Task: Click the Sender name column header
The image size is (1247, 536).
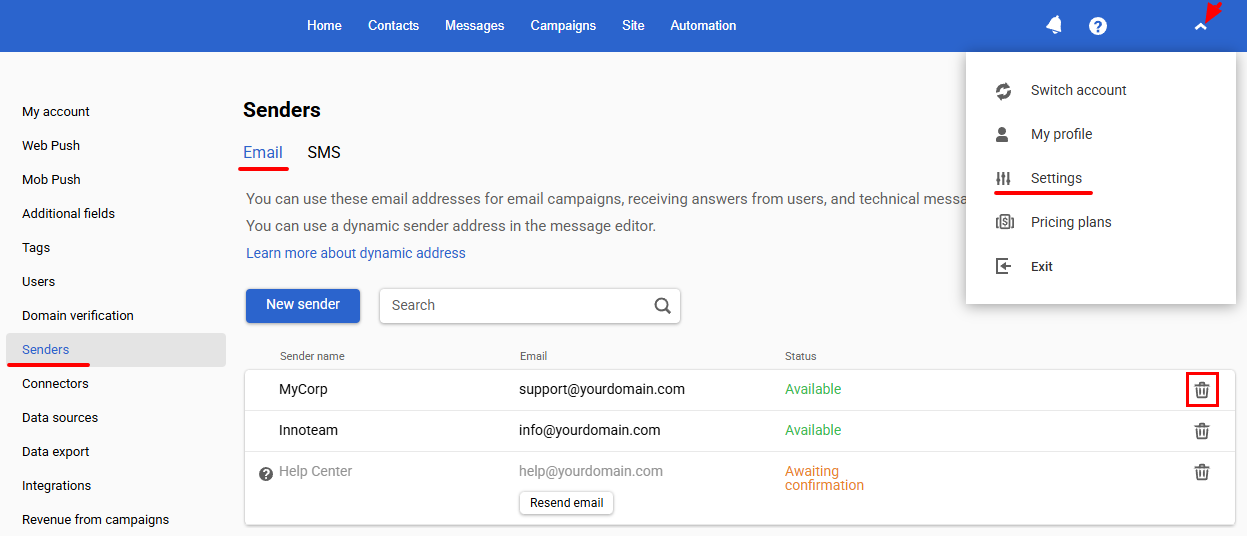Action: pos(312,357)
